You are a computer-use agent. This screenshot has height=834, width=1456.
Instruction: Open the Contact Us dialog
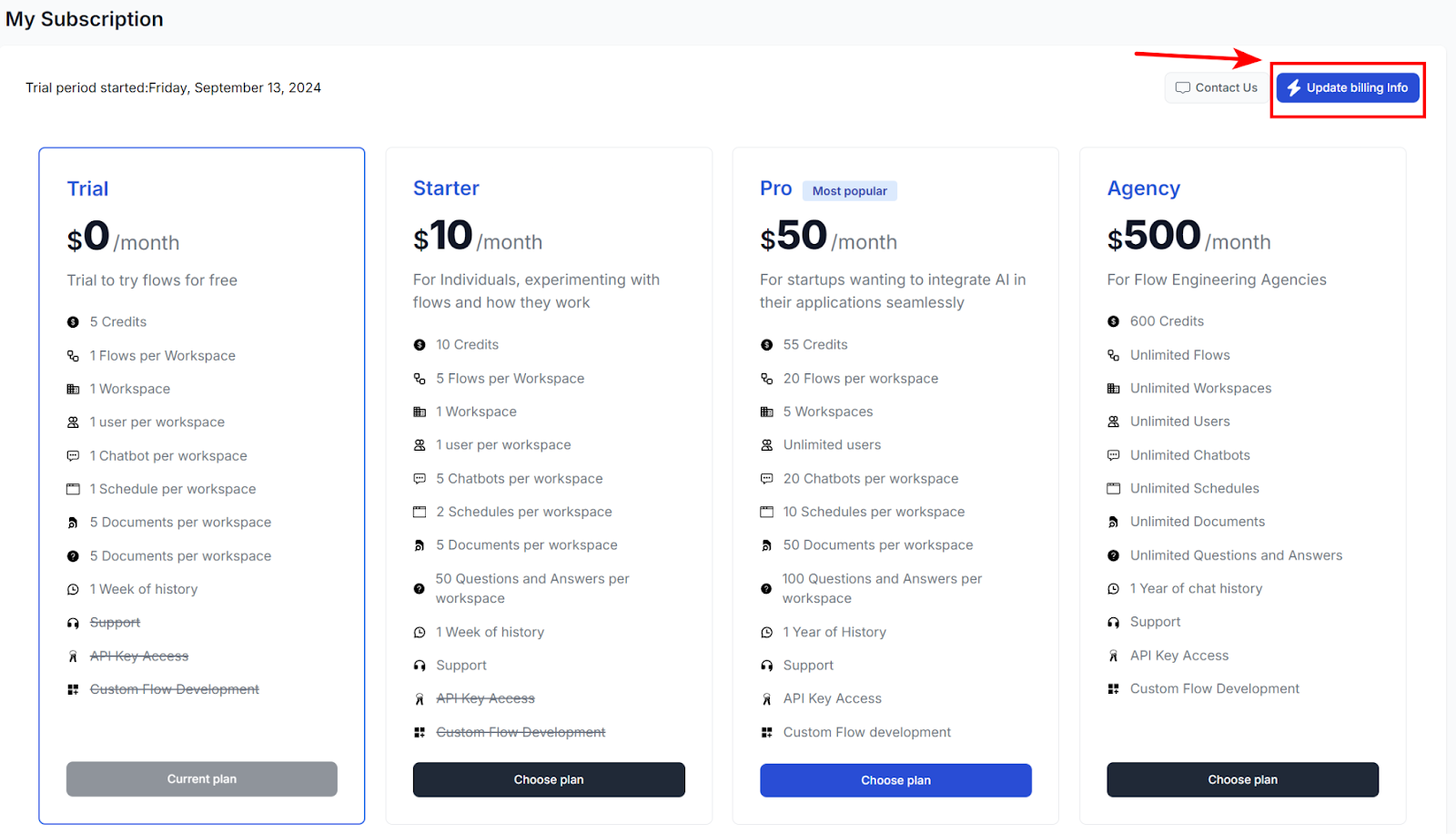[1216, 87]
